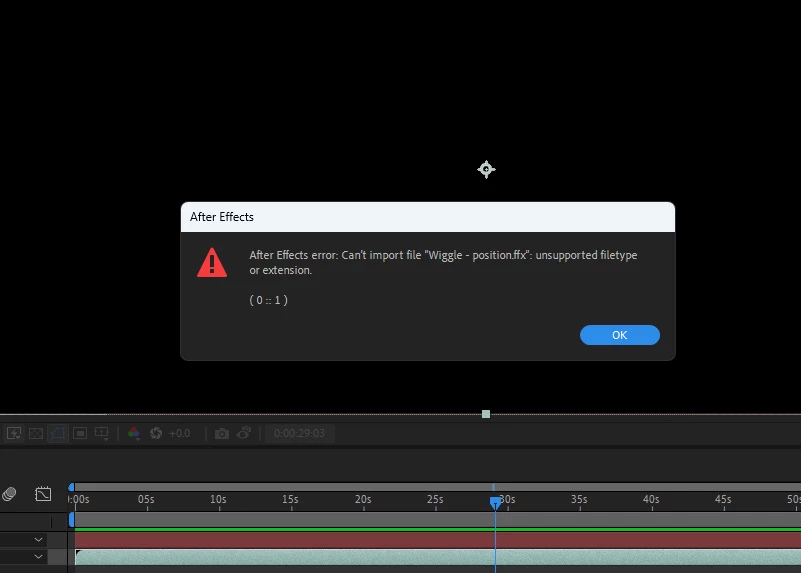Click the After Effects dialog title

coord(222,217)
